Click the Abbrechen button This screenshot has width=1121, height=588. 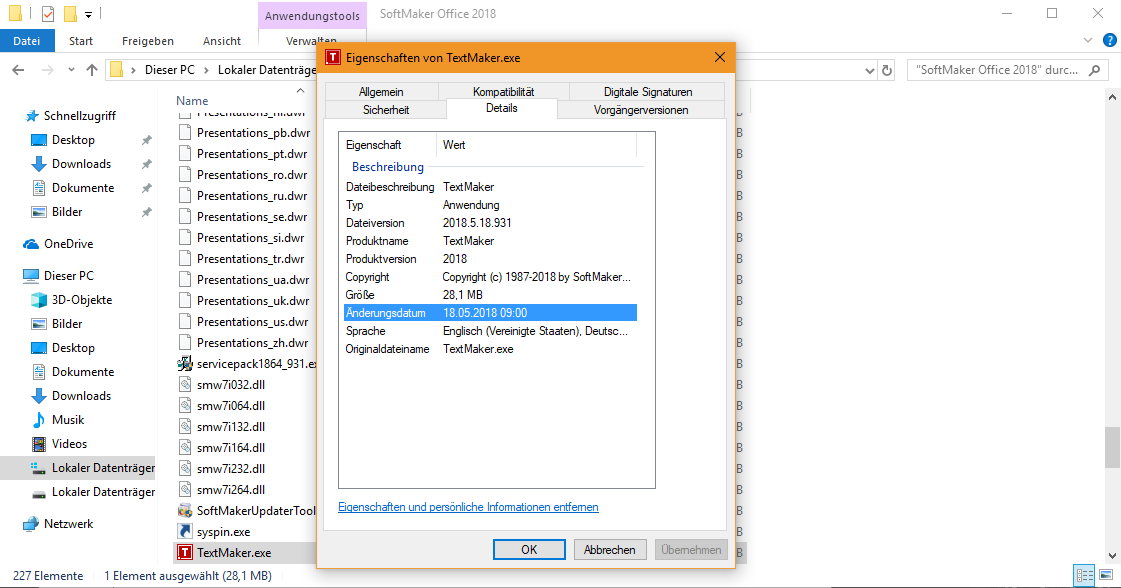610,549
